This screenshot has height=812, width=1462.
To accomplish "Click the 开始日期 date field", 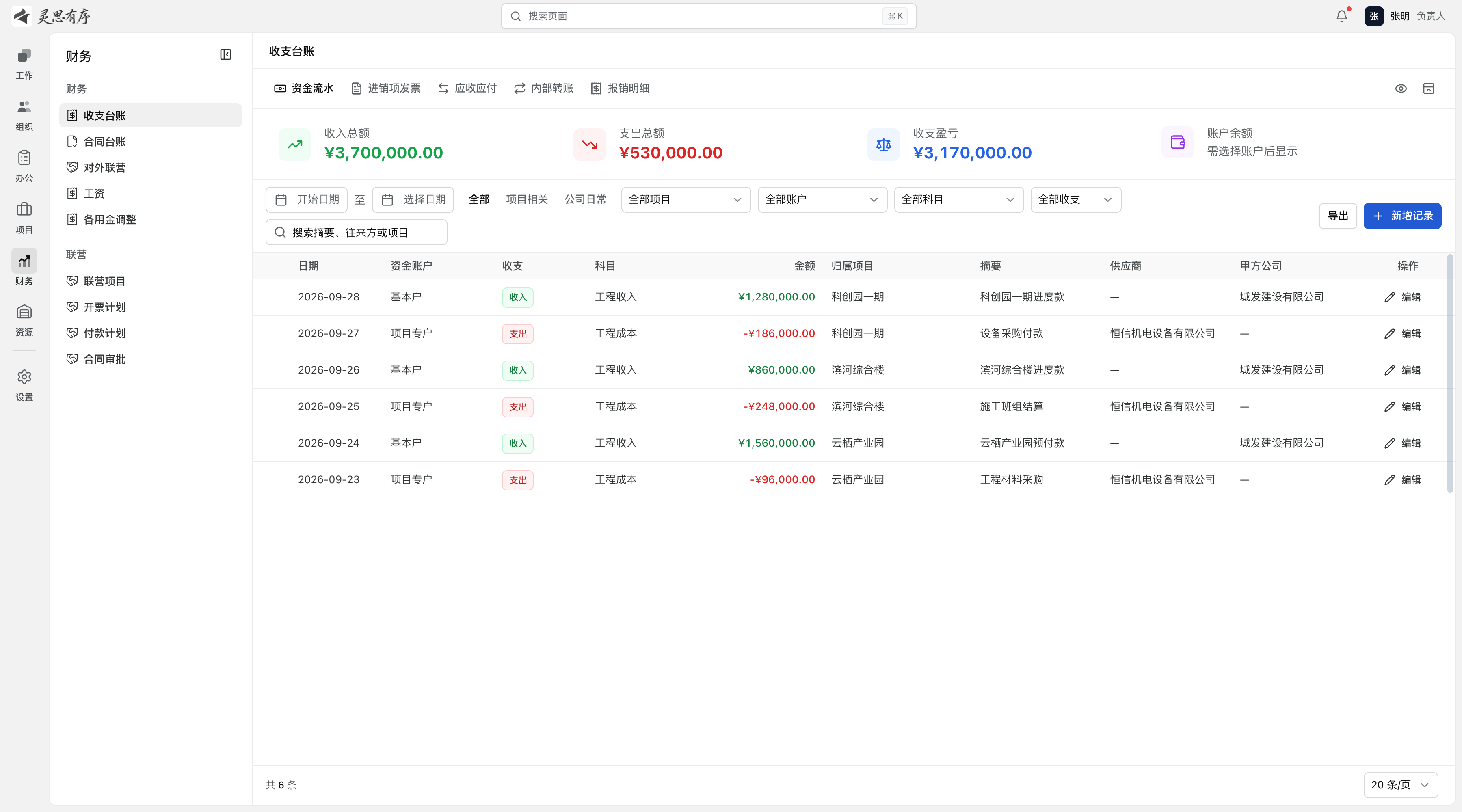I will pyautogui.click(x=307, y=200).
